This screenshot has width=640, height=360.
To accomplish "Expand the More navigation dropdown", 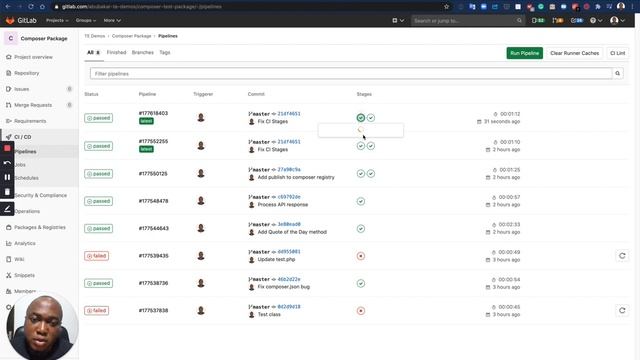I will point(112,20).
